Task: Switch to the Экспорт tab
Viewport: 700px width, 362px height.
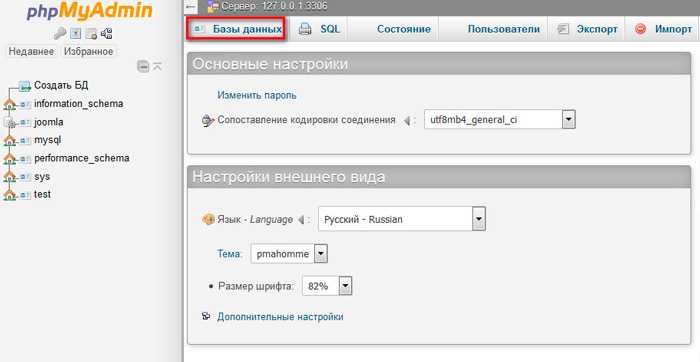Action: point(586,29)
